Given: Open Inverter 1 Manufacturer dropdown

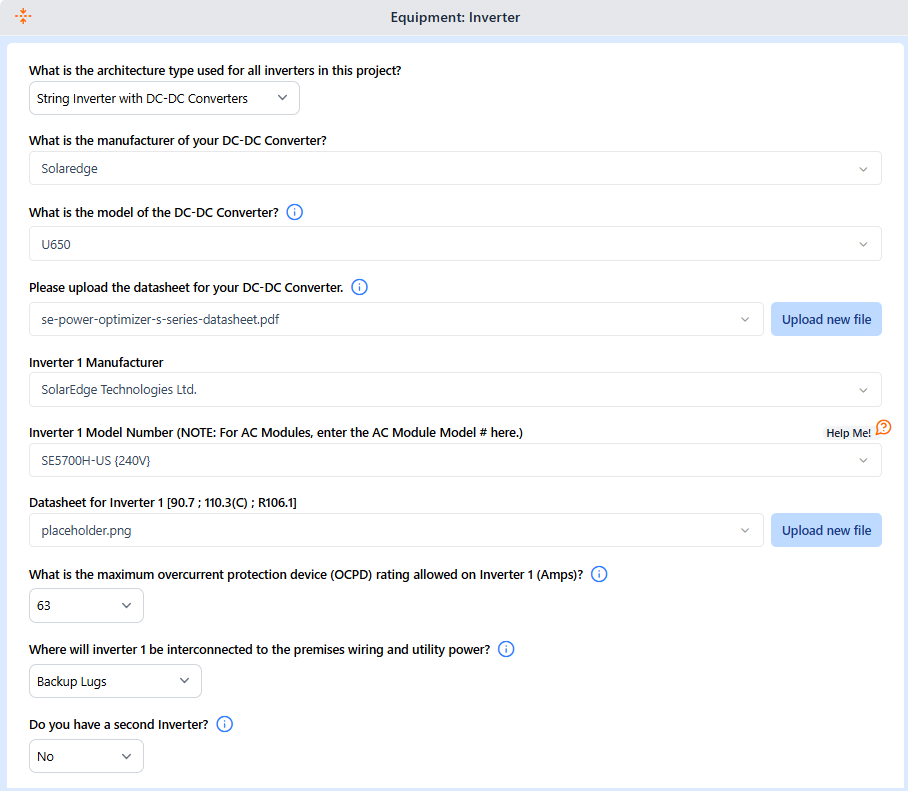Looking at the screenshot, I should pos(455,390).
